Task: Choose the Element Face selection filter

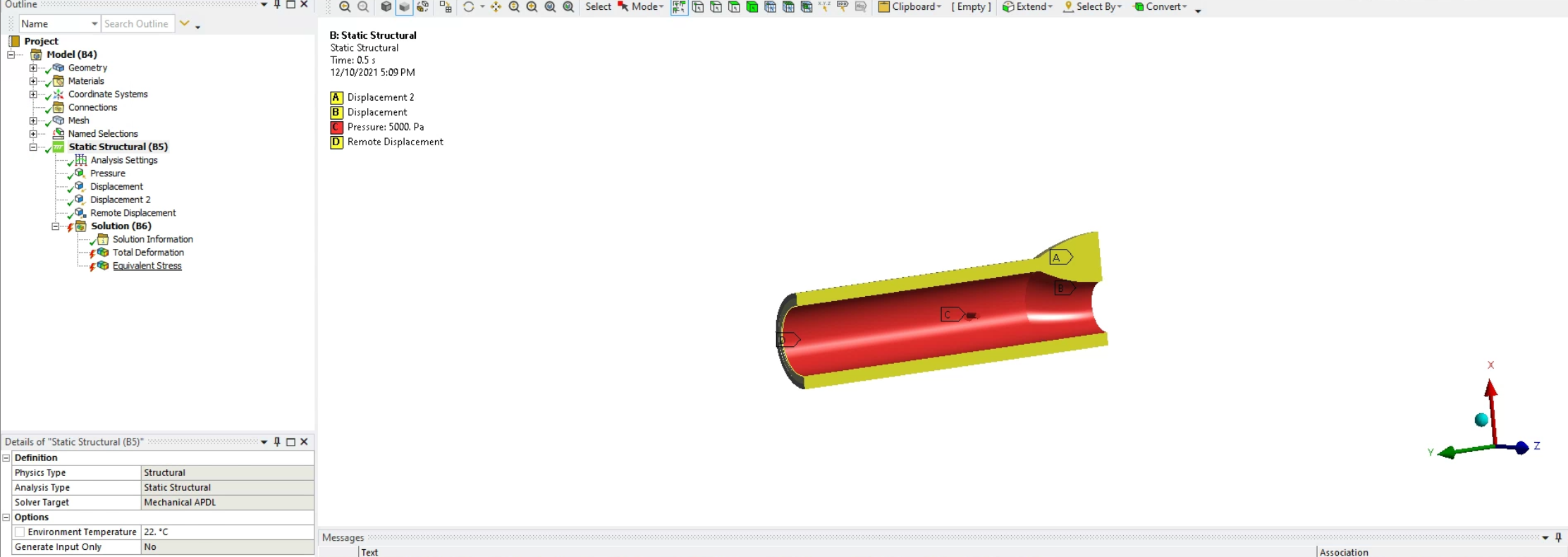Action: click(x=789, y=7)
